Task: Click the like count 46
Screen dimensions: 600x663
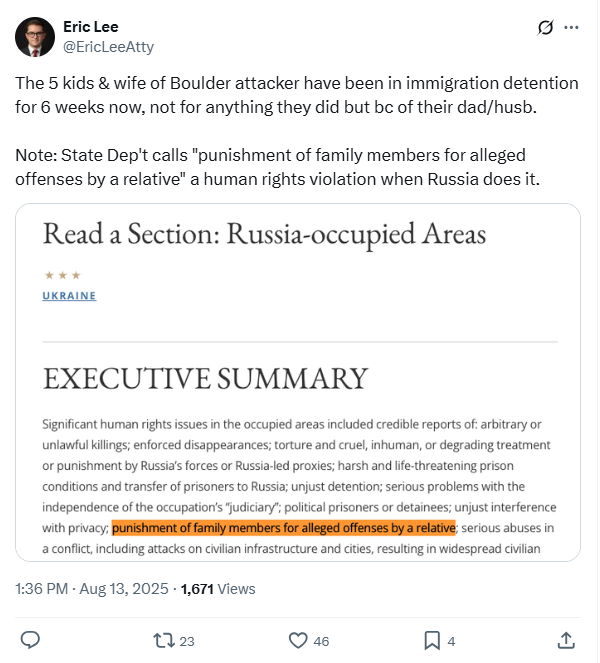Action: click(321, 641)
